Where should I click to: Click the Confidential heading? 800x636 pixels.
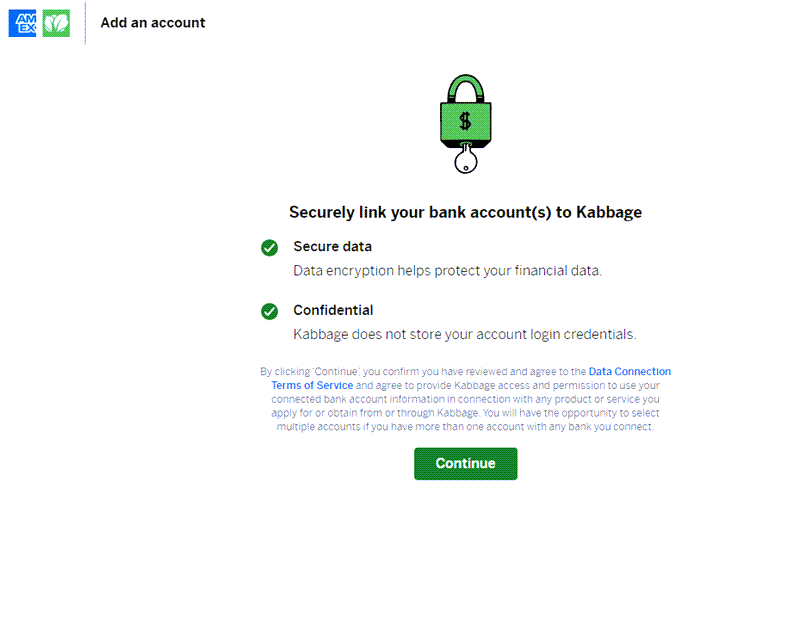click(x=333, y=310)
